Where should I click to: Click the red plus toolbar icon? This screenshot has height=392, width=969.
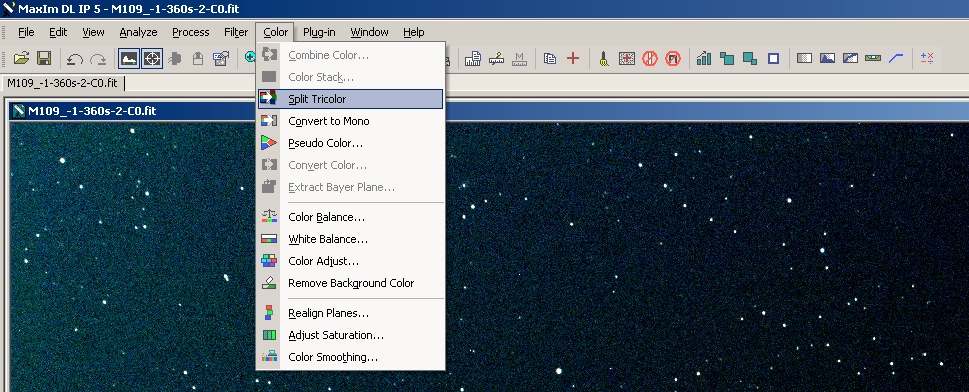(x=573, y=58)
